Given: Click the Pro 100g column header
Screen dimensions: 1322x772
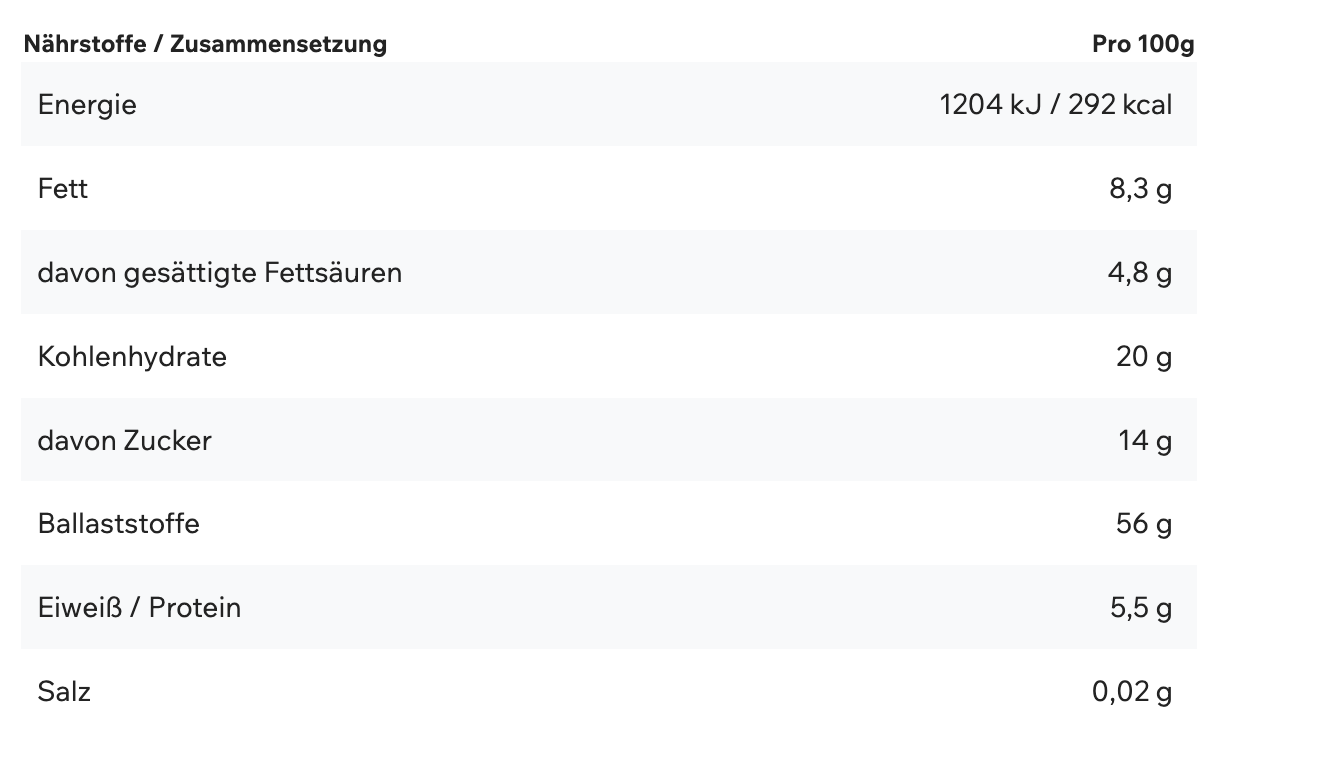Looking at the screenshot, I should 1142,44.
